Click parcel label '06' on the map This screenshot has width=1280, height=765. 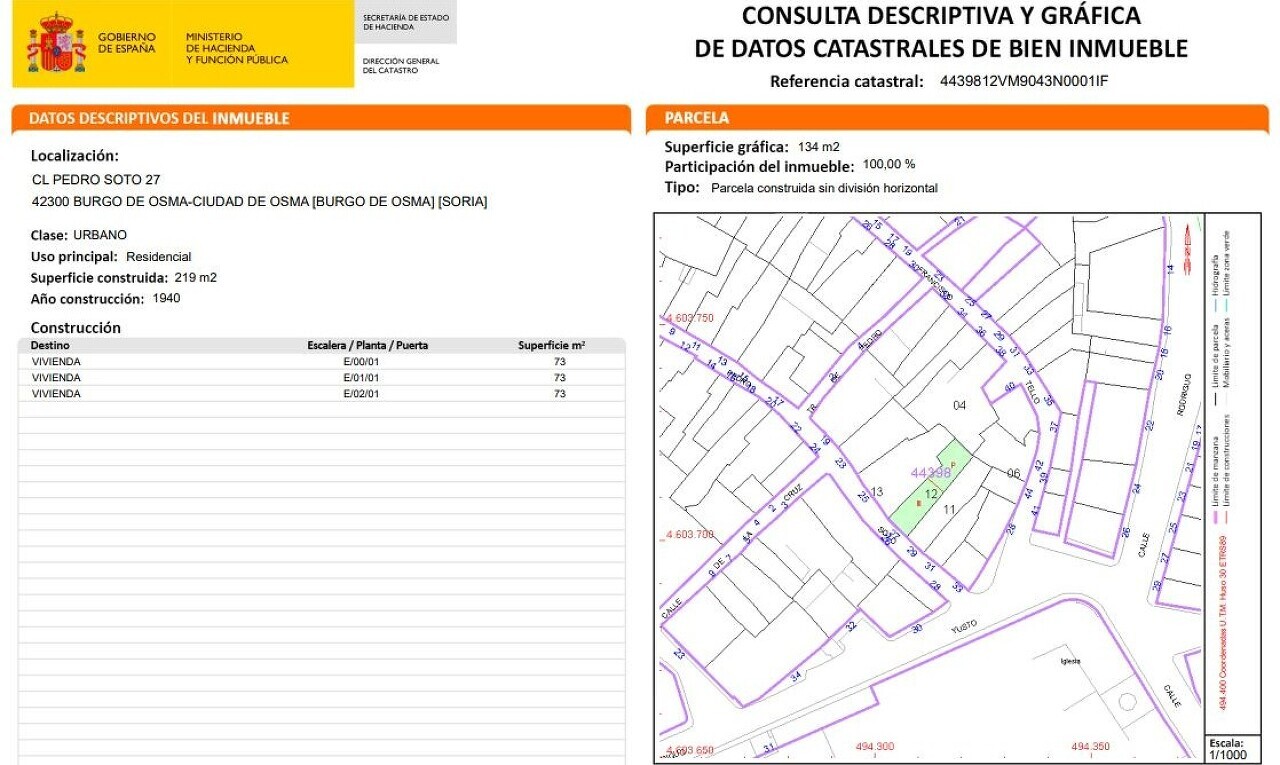coord(1013,473)
